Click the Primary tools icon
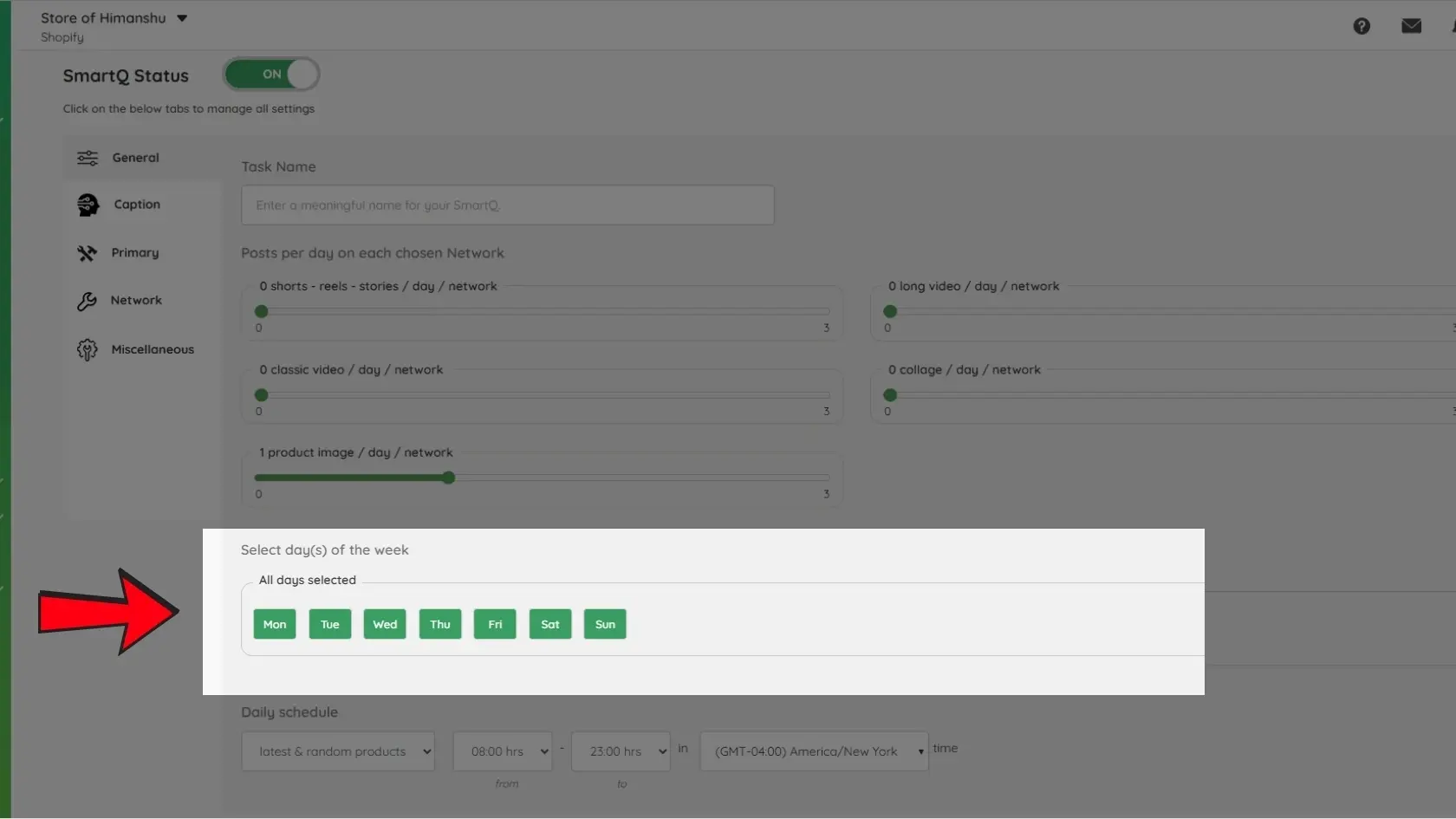Viewport: 1456px width, 819px height. (87, 253)
